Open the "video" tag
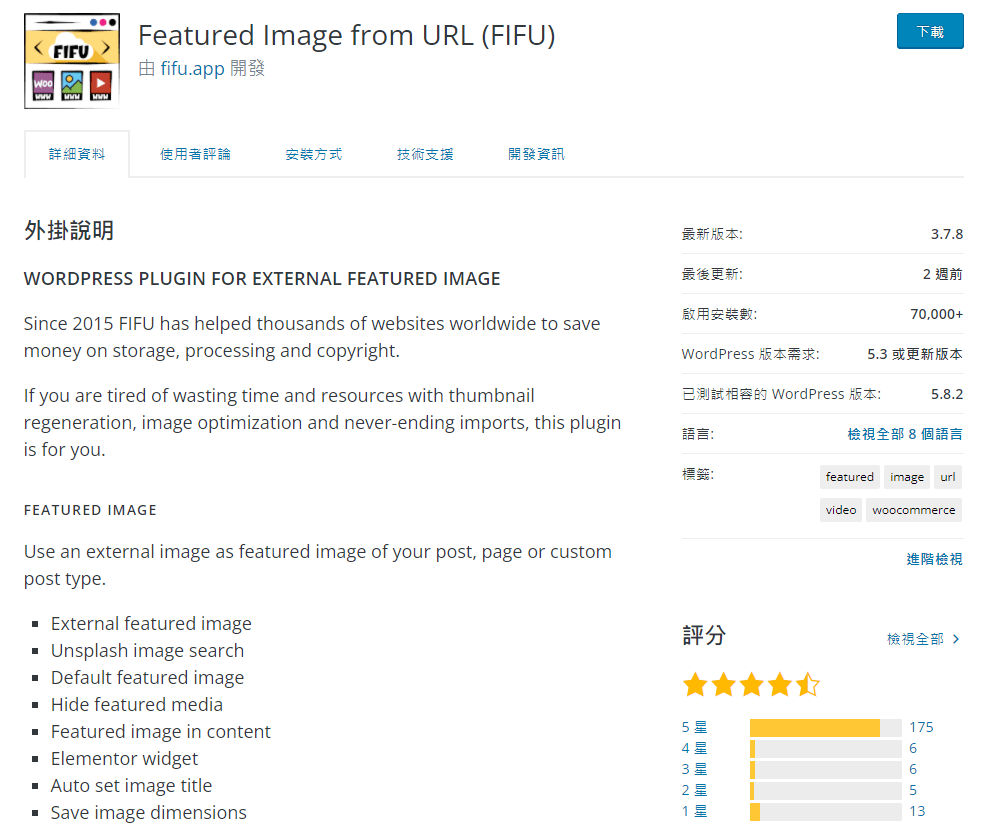Image resolution: width=990 pixels, height=830 pixels. click(x=840, y=510)
